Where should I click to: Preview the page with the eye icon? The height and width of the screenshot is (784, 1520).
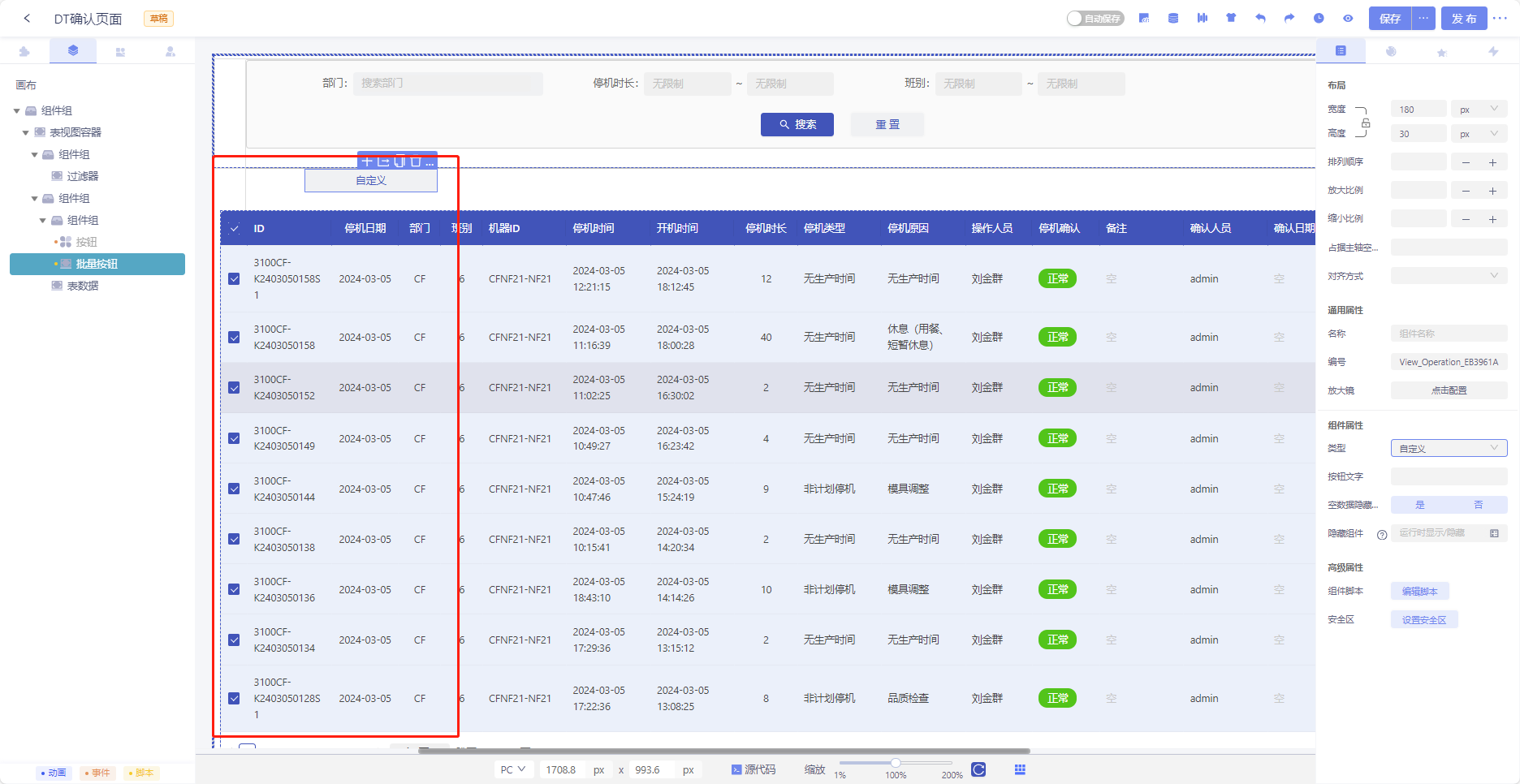click(x=1348, y=18)
